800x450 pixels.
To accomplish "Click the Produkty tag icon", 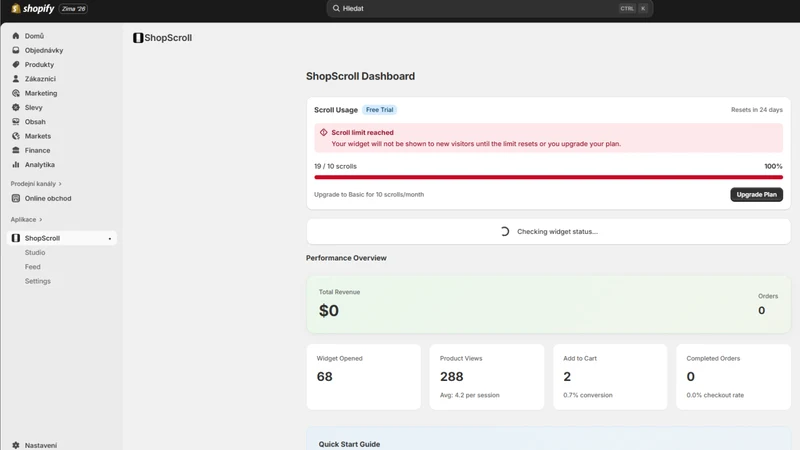I will 16,64.
